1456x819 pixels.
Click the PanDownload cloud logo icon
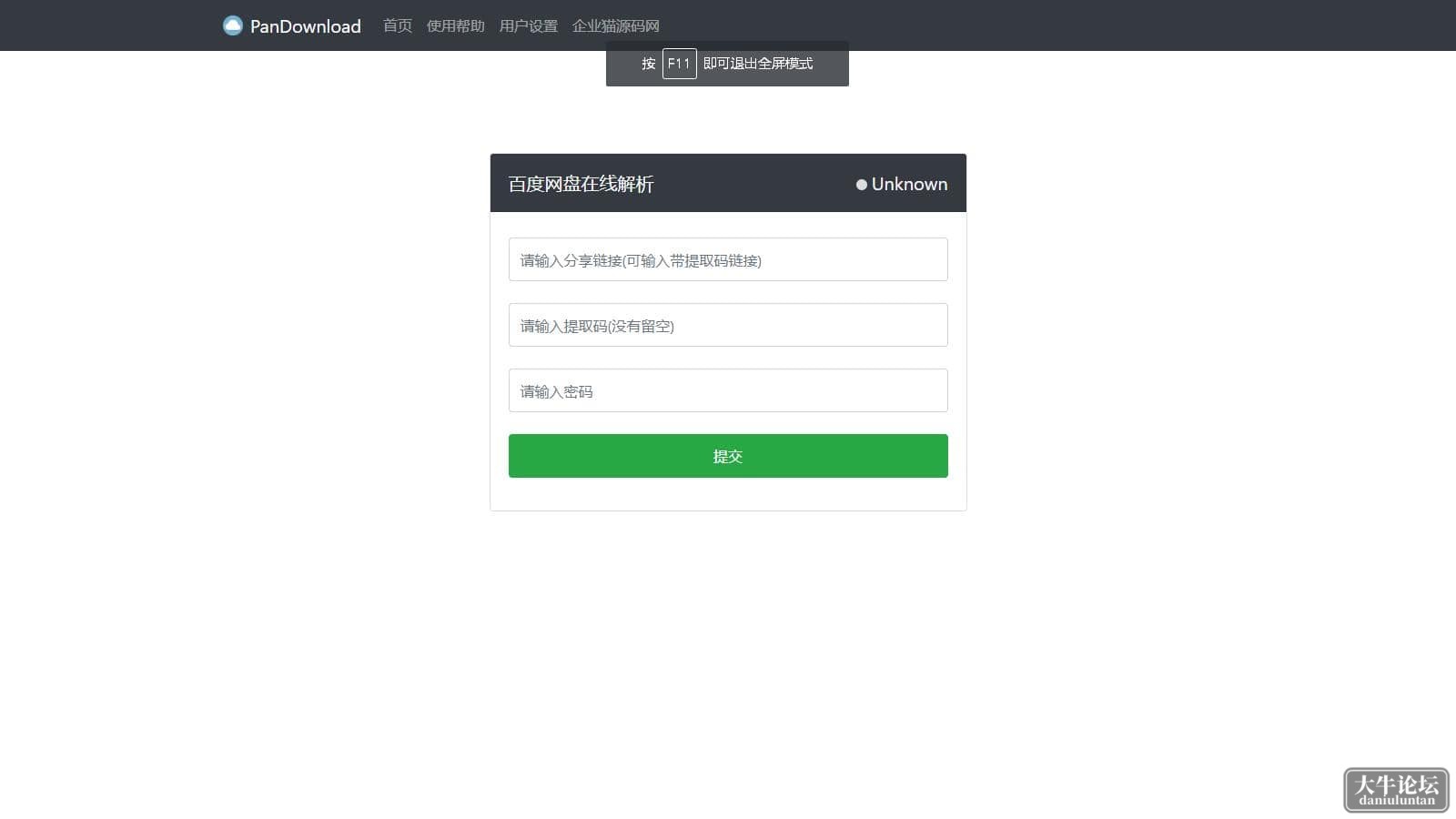click(x=233, y=25)
